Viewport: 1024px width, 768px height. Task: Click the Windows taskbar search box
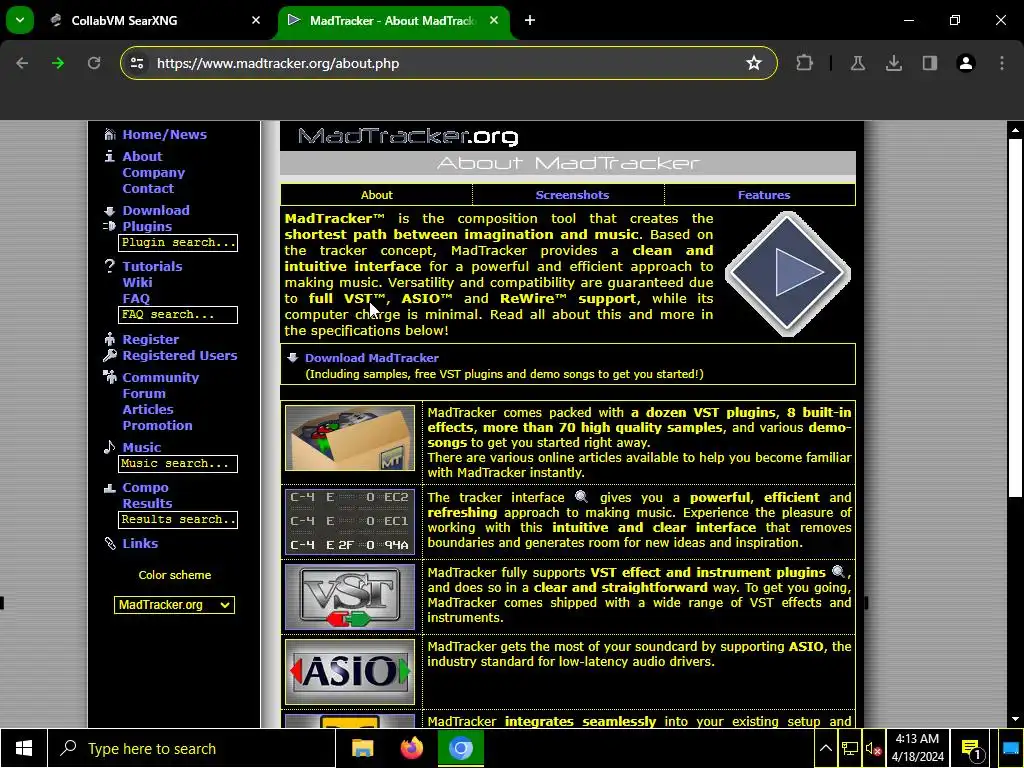click(191, 748)
